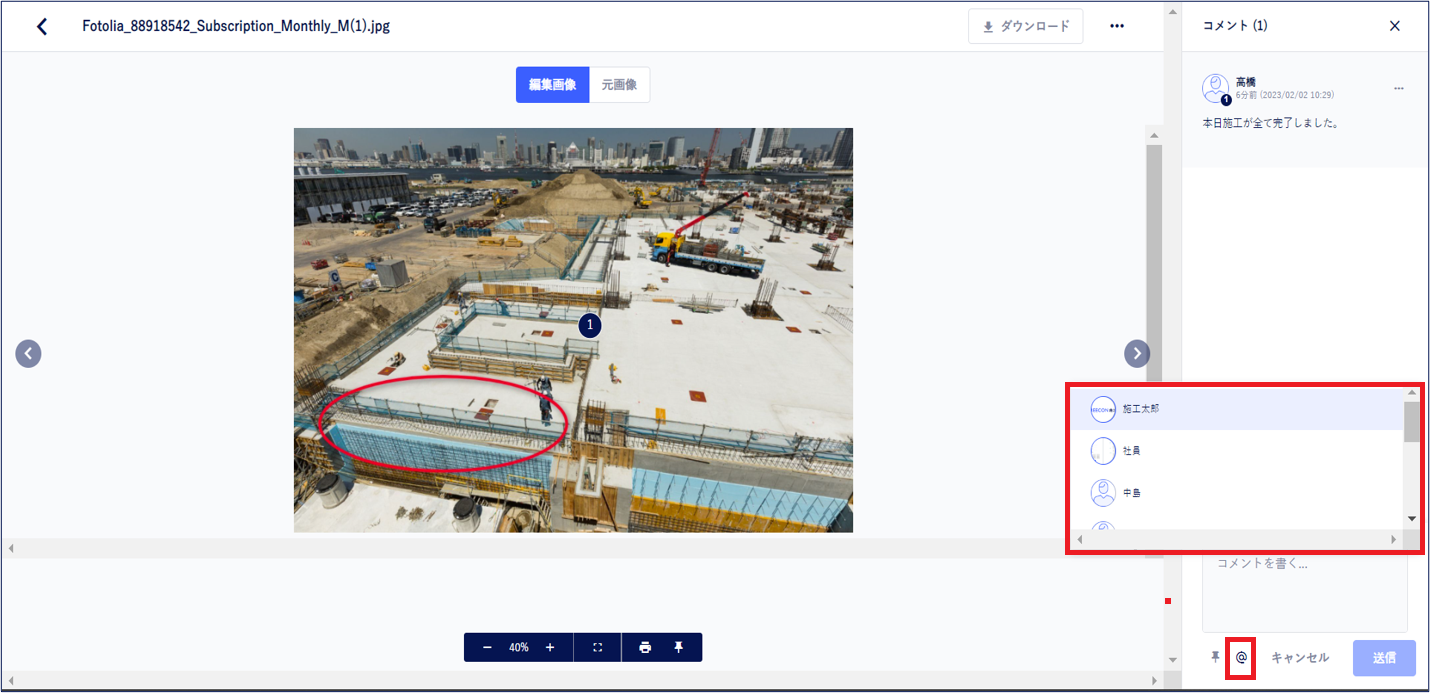
Task: Click the 送信 button
Action: 1384,658
